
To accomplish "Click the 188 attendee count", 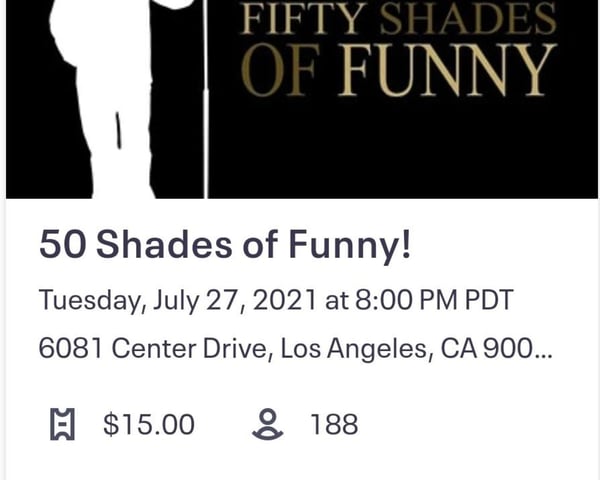I will pos(334,424).
